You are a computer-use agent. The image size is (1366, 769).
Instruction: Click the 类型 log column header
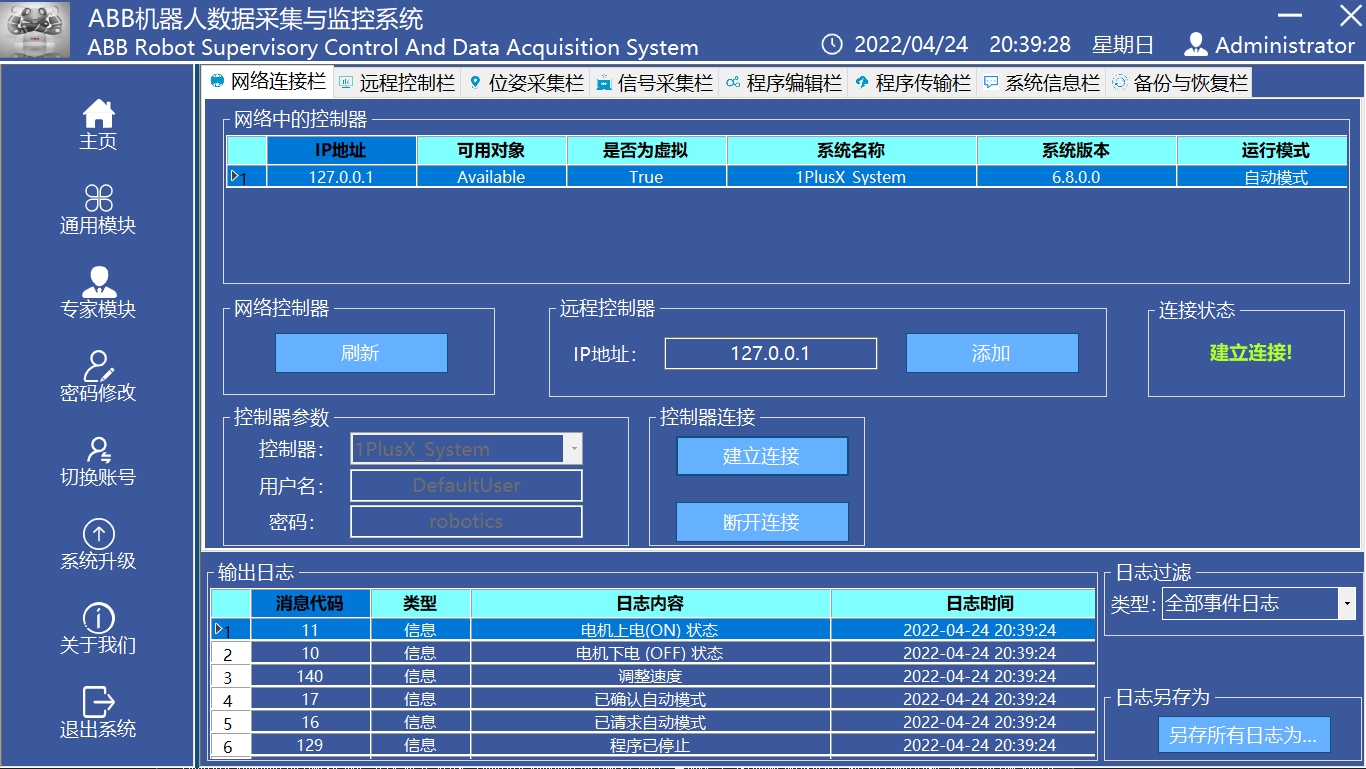[420, 604]
